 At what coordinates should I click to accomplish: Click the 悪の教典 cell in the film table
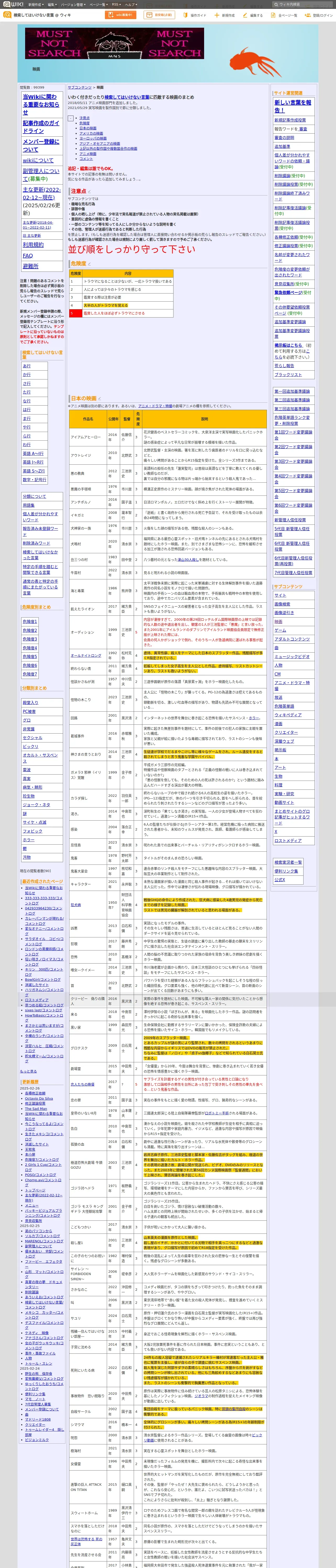[x=88, y=473]
